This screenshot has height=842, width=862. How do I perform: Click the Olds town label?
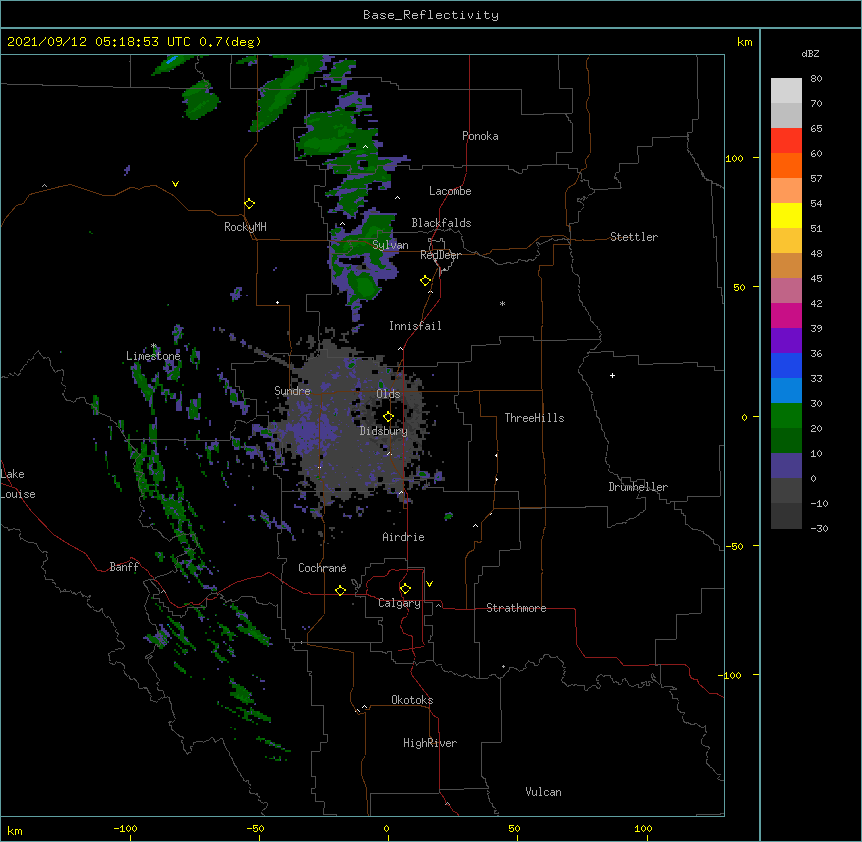point(388,394)
